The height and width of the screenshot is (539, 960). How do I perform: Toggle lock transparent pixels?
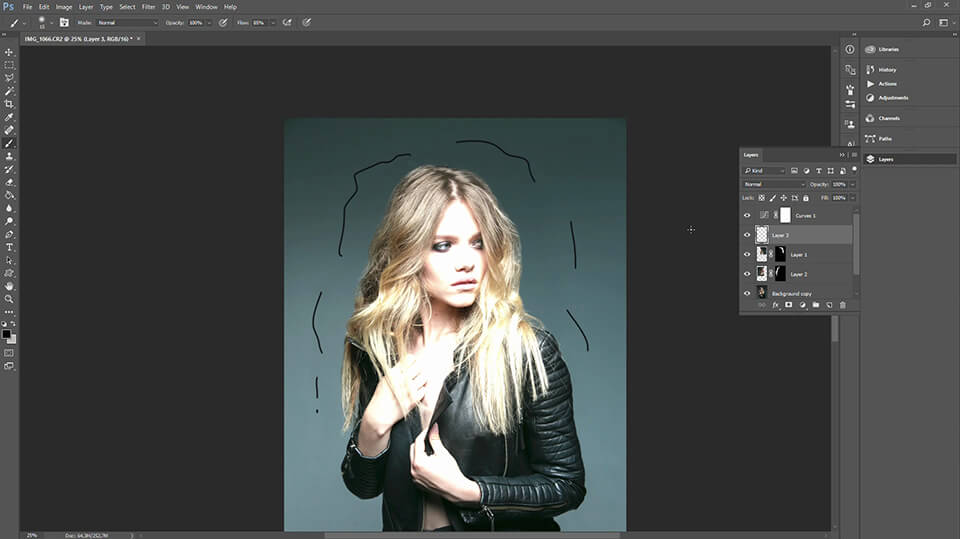[x=762, y=198]
